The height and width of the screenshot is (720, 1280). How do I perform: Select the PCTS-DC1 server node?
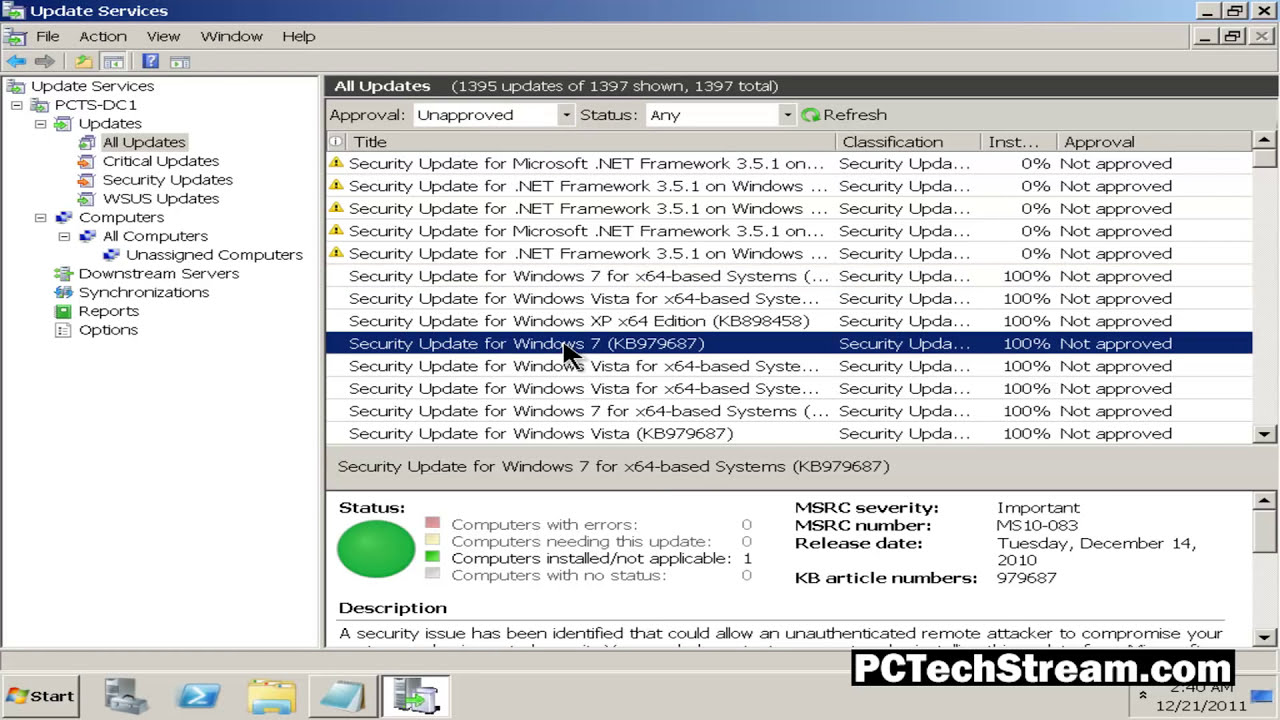coord(95,105)
